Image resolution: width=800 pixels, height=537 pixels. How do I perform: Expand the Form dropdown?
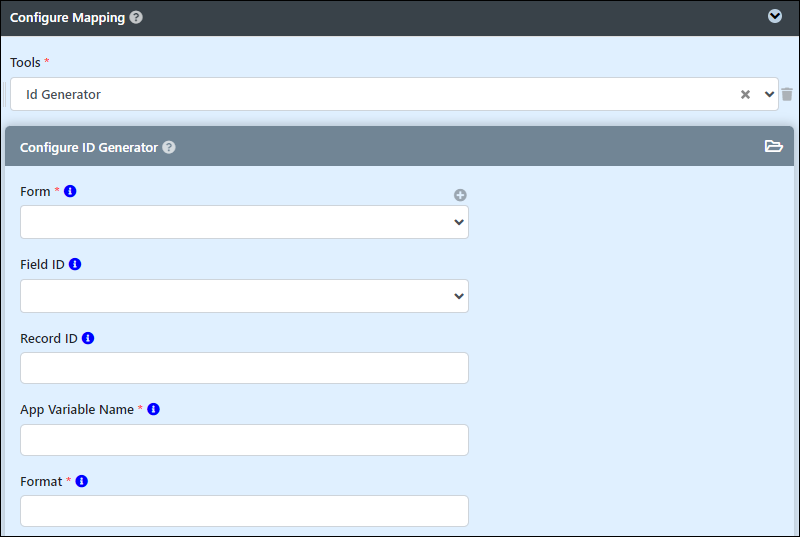point(244,222)
